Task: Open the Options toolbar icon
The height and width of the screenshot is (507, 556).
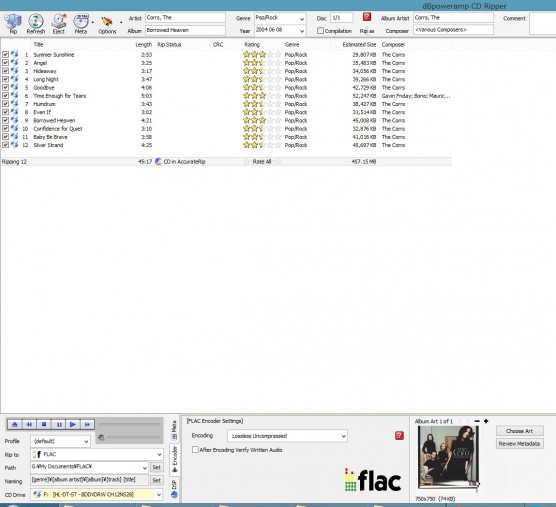Action: [x=107, y=22]
